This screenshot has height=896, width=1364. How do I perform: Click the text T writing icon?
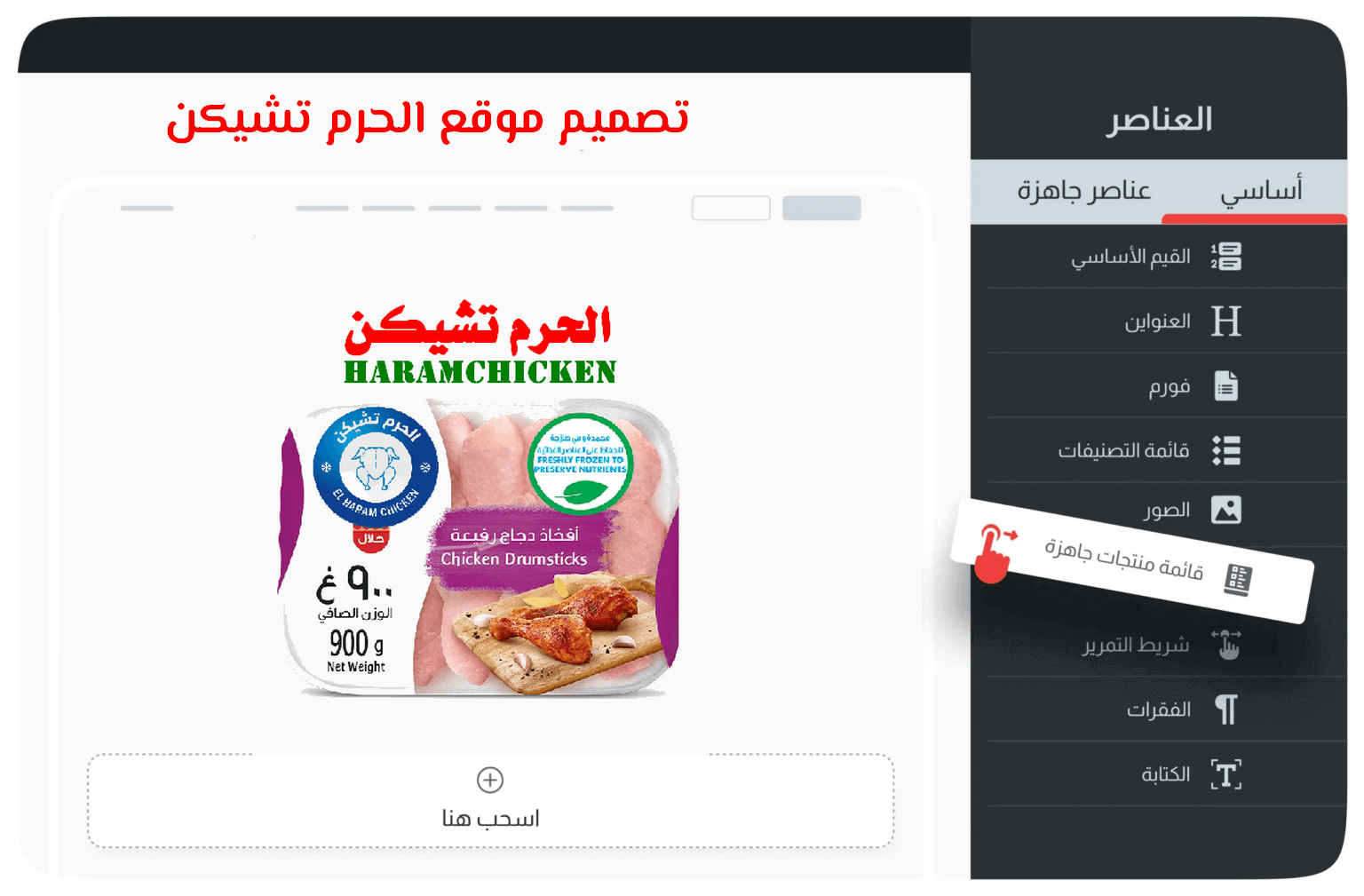[x=1226, y=774]
